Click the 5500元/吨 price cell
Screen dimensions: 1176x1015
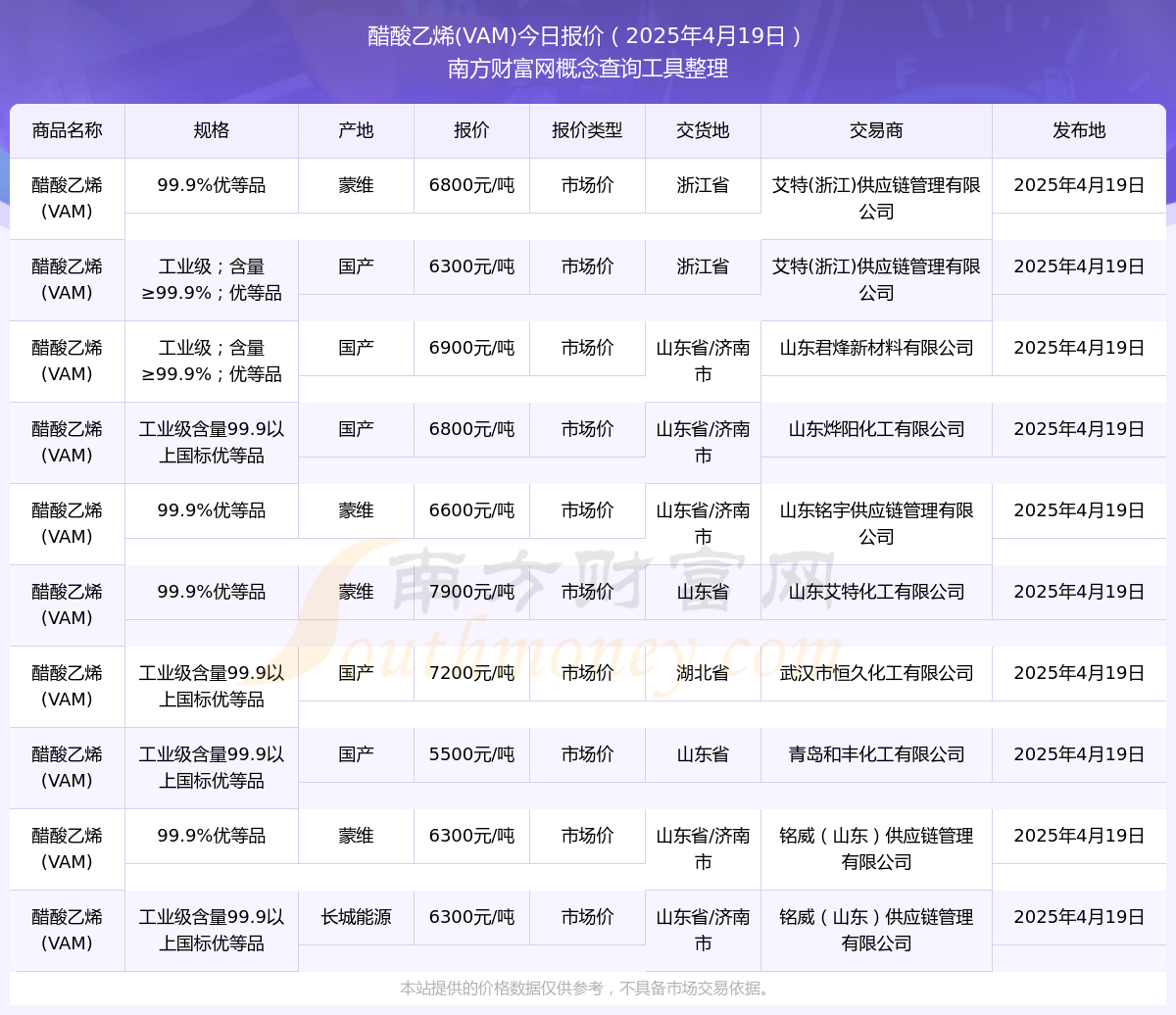click(x=471, y=754)
